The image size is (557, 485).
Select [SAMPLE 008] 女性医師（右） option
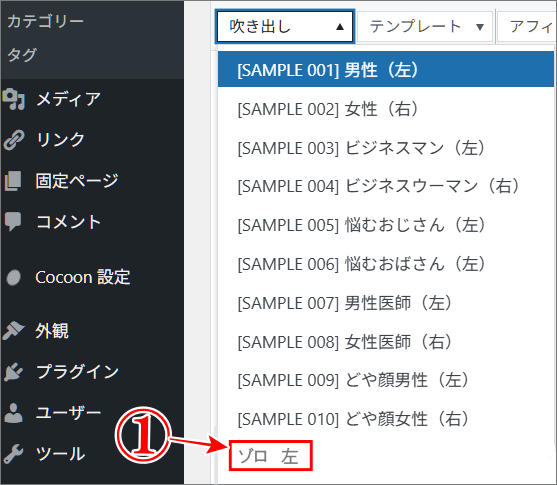(386, 342)
